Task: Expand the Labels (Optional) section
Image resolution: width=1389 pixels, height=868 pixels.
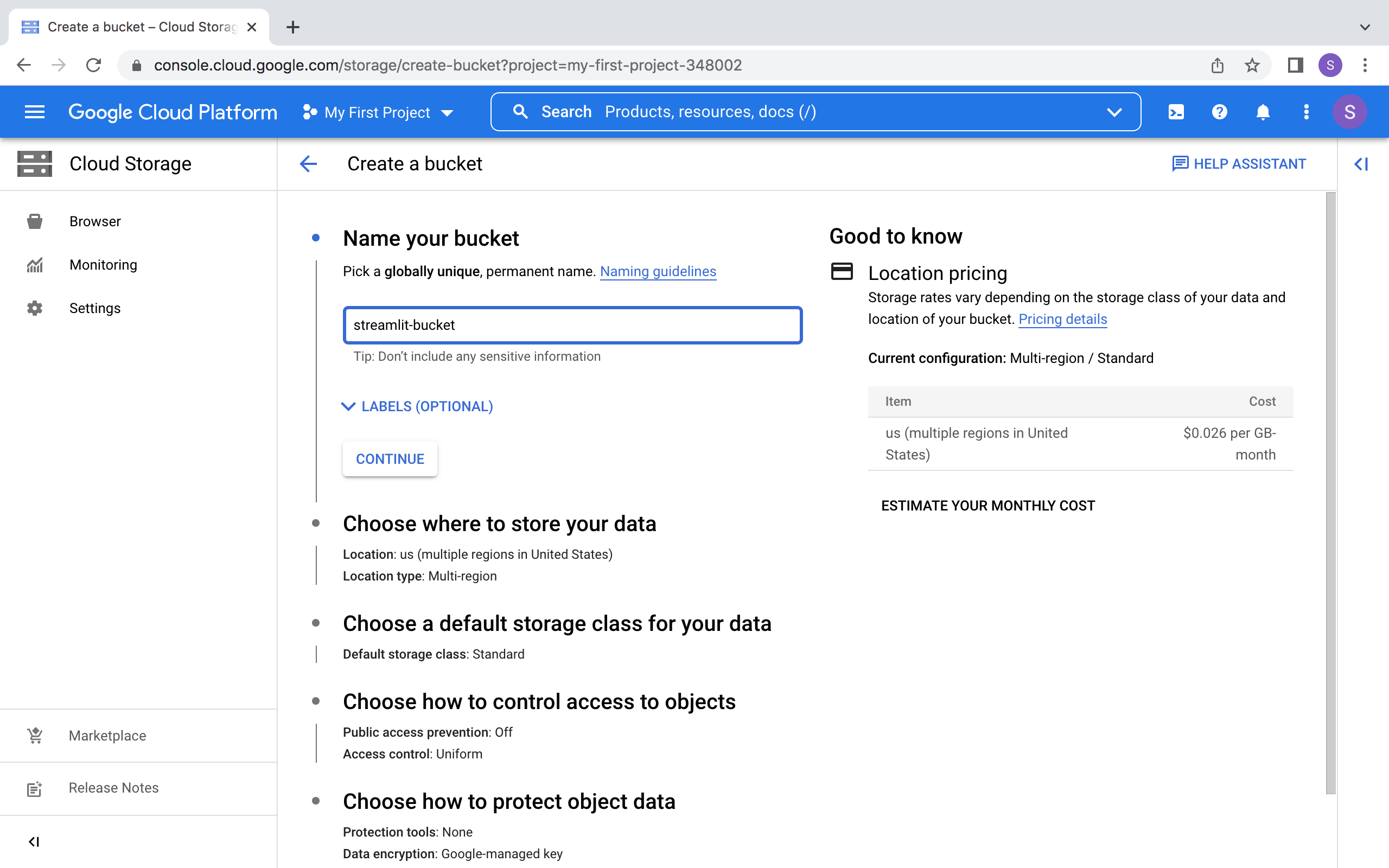Action: coord(417,406)
